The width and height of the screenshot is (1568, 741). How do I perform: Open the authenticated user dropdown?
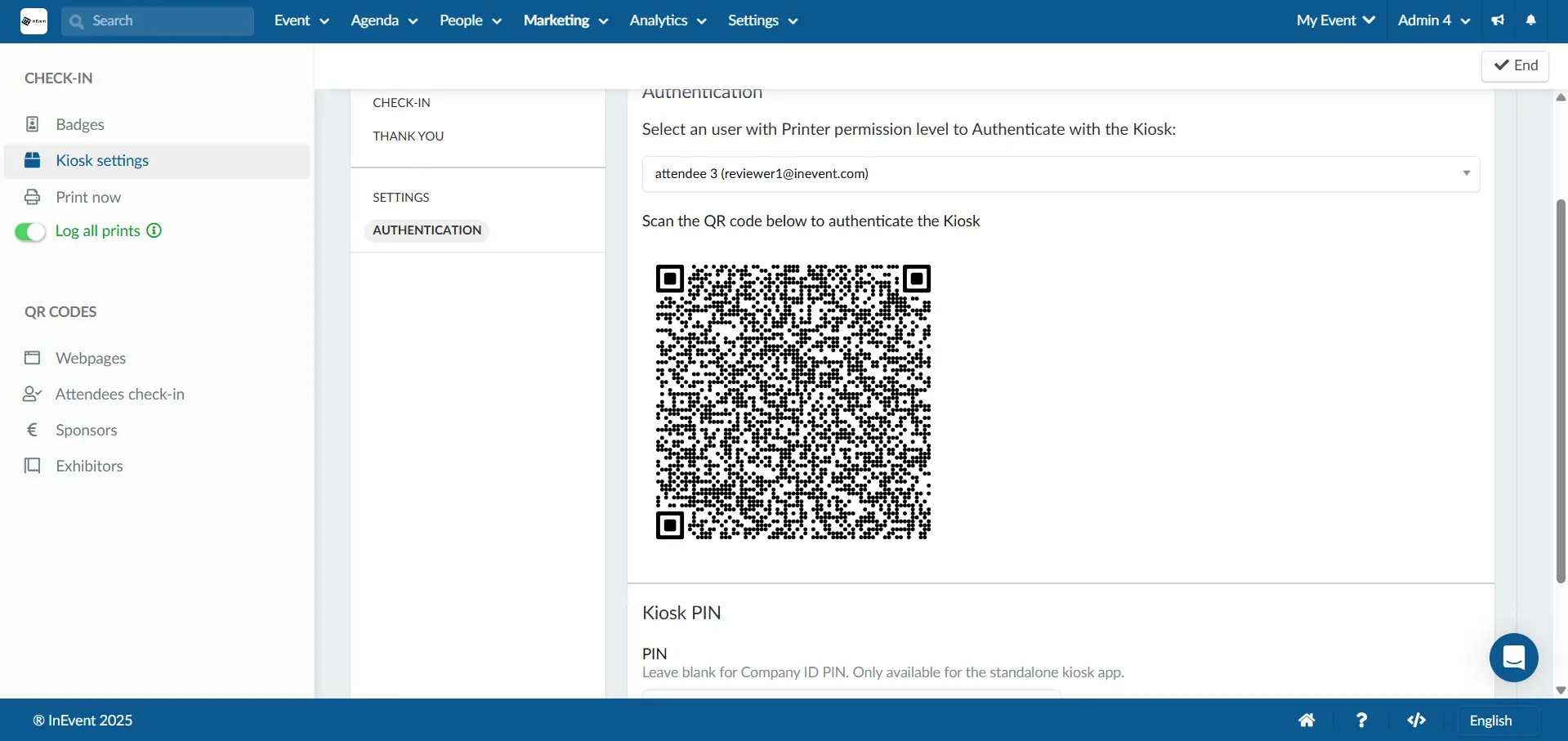(x=1060, y=173)
